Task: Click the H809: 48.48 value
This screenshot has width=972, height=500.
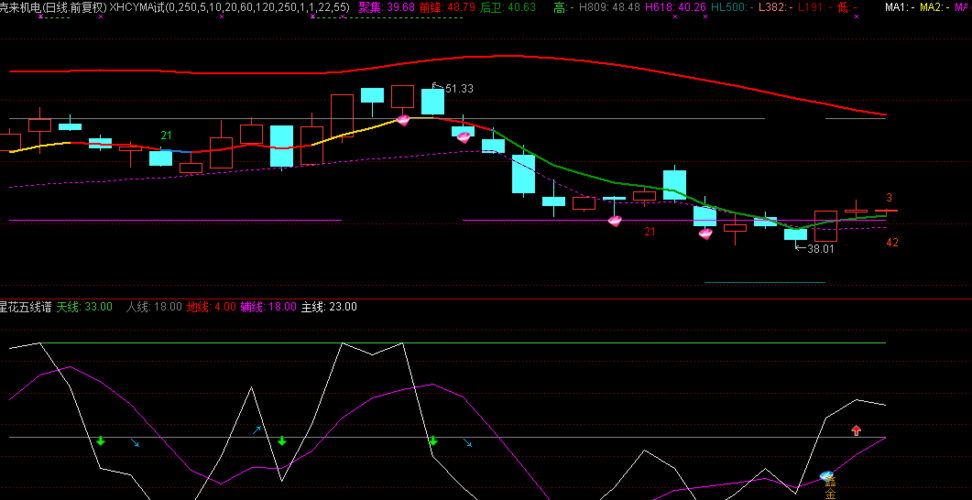Action: click(609, 7)
